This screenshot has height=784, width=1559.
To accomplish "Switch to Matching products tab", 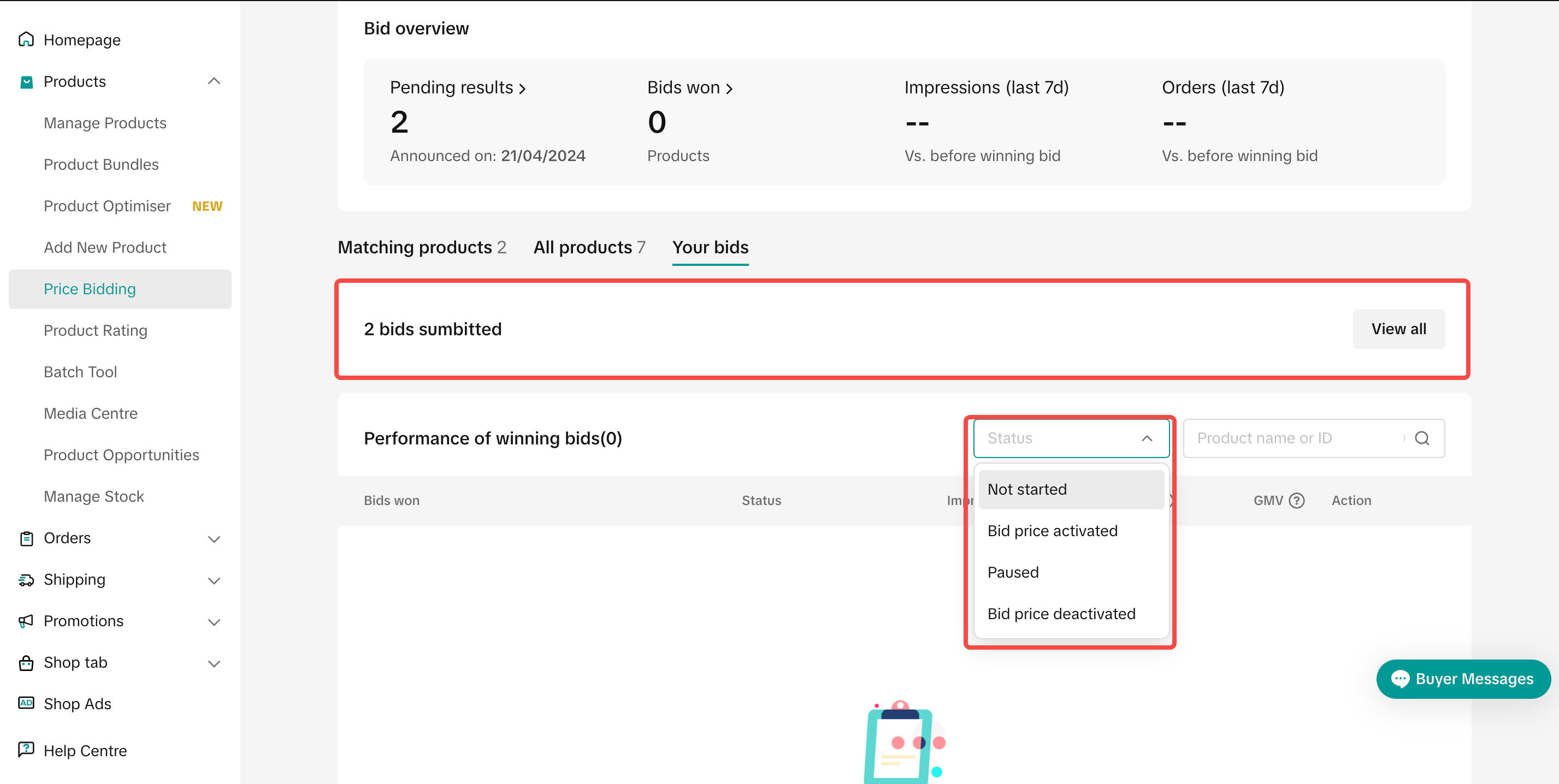I will pyautogui.click(x=421, y=247).
